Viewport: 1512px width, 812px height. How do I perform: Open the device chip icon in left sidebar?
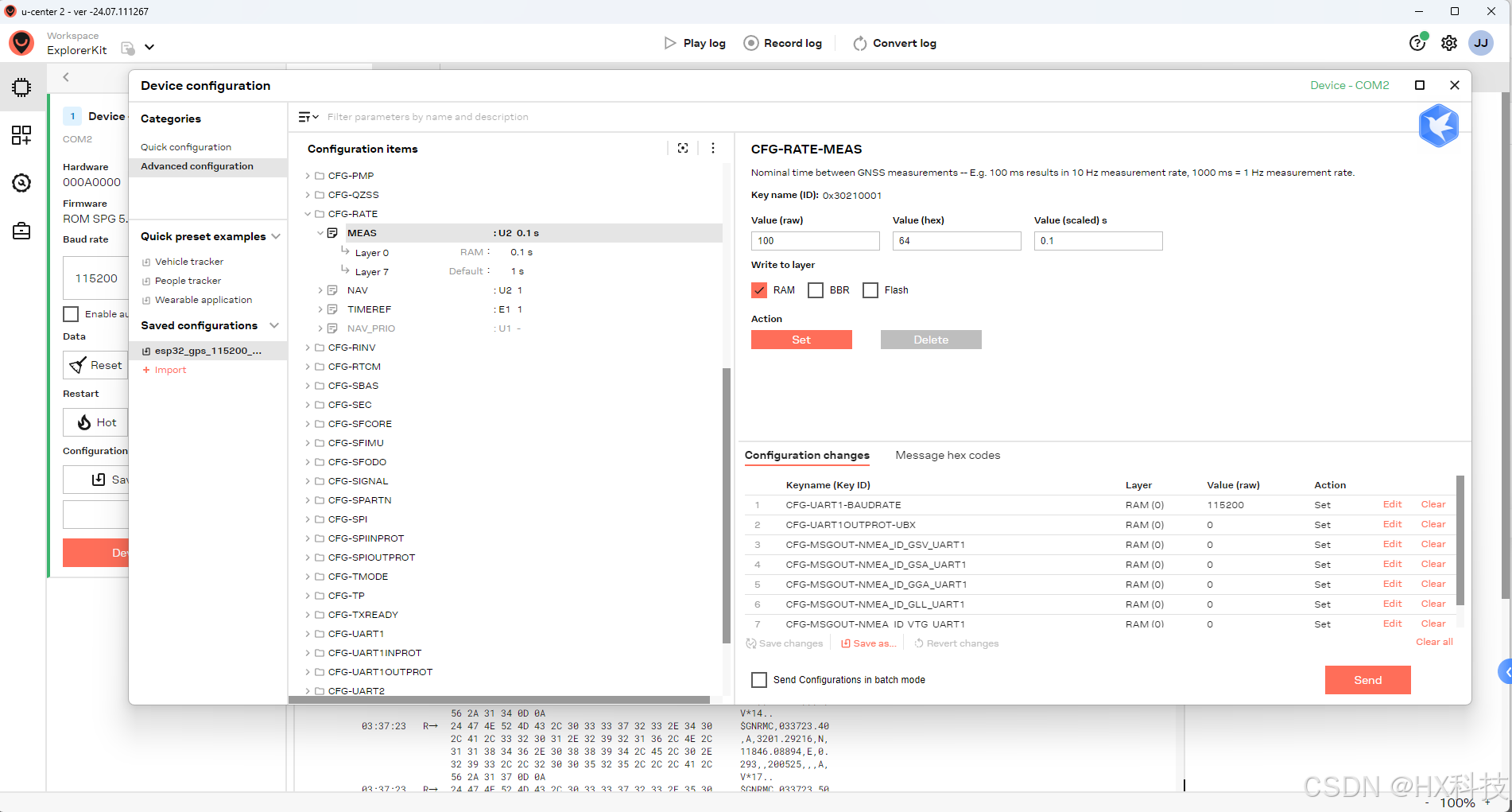coord(21,87)
